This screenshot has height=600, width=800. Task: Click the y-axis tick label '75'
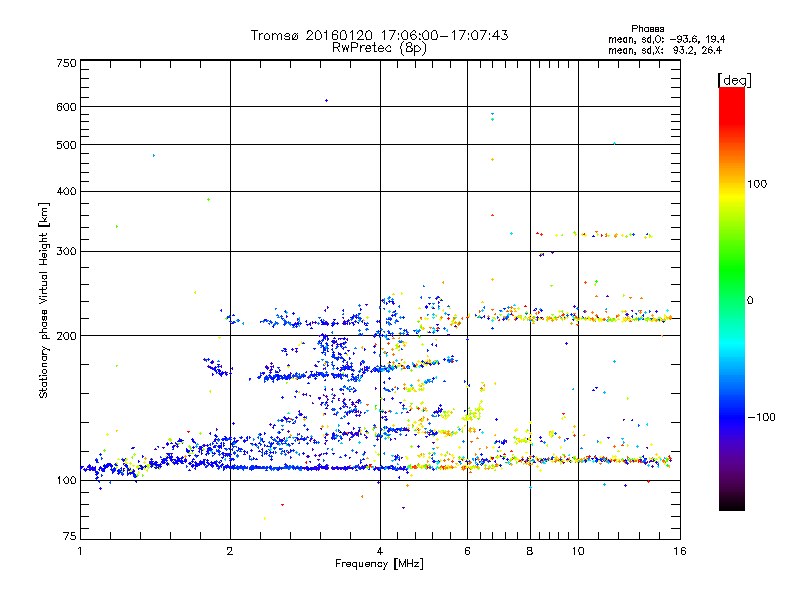point(70,536)
